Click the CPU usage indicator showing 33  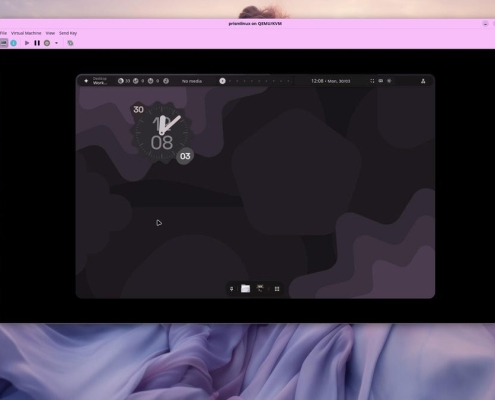pos(124,81)
